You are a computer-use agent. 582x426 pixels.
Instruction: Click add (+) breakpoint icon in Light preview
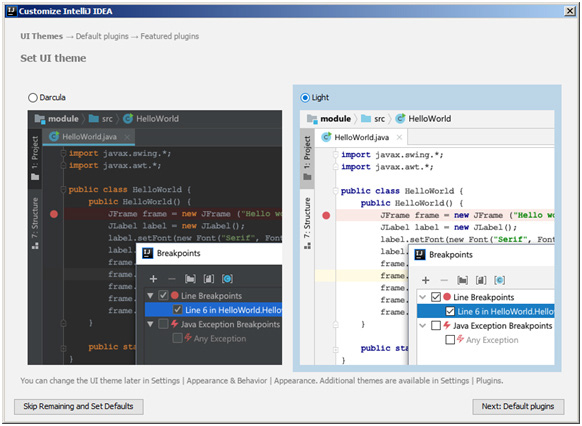coord(426,280)
